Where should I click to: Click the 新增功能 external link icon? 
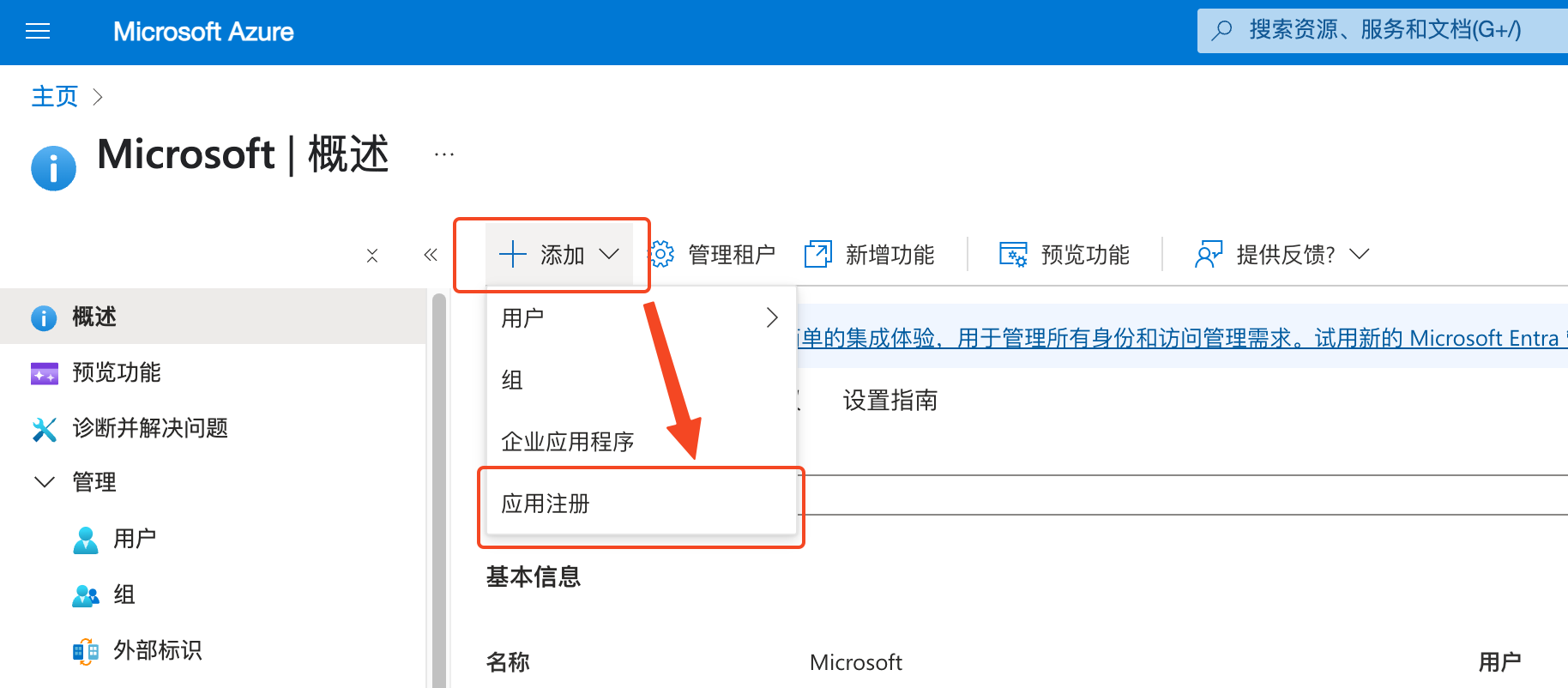pos(817,255)
